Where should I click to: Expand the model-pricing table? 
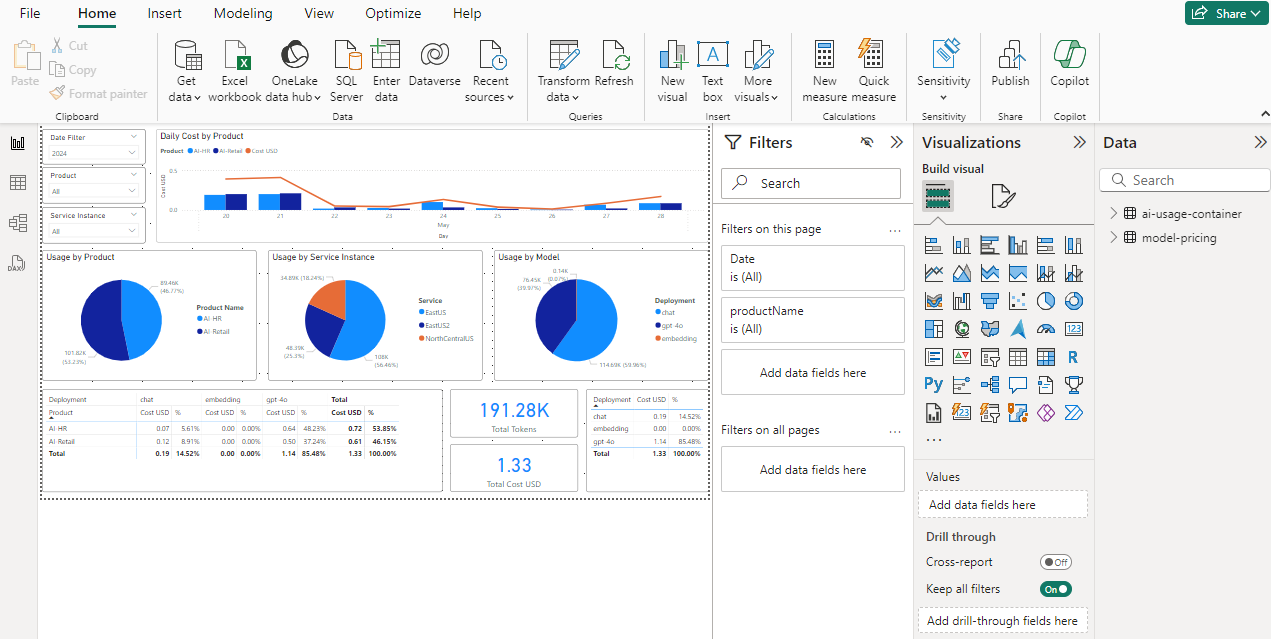point(1113,238)
